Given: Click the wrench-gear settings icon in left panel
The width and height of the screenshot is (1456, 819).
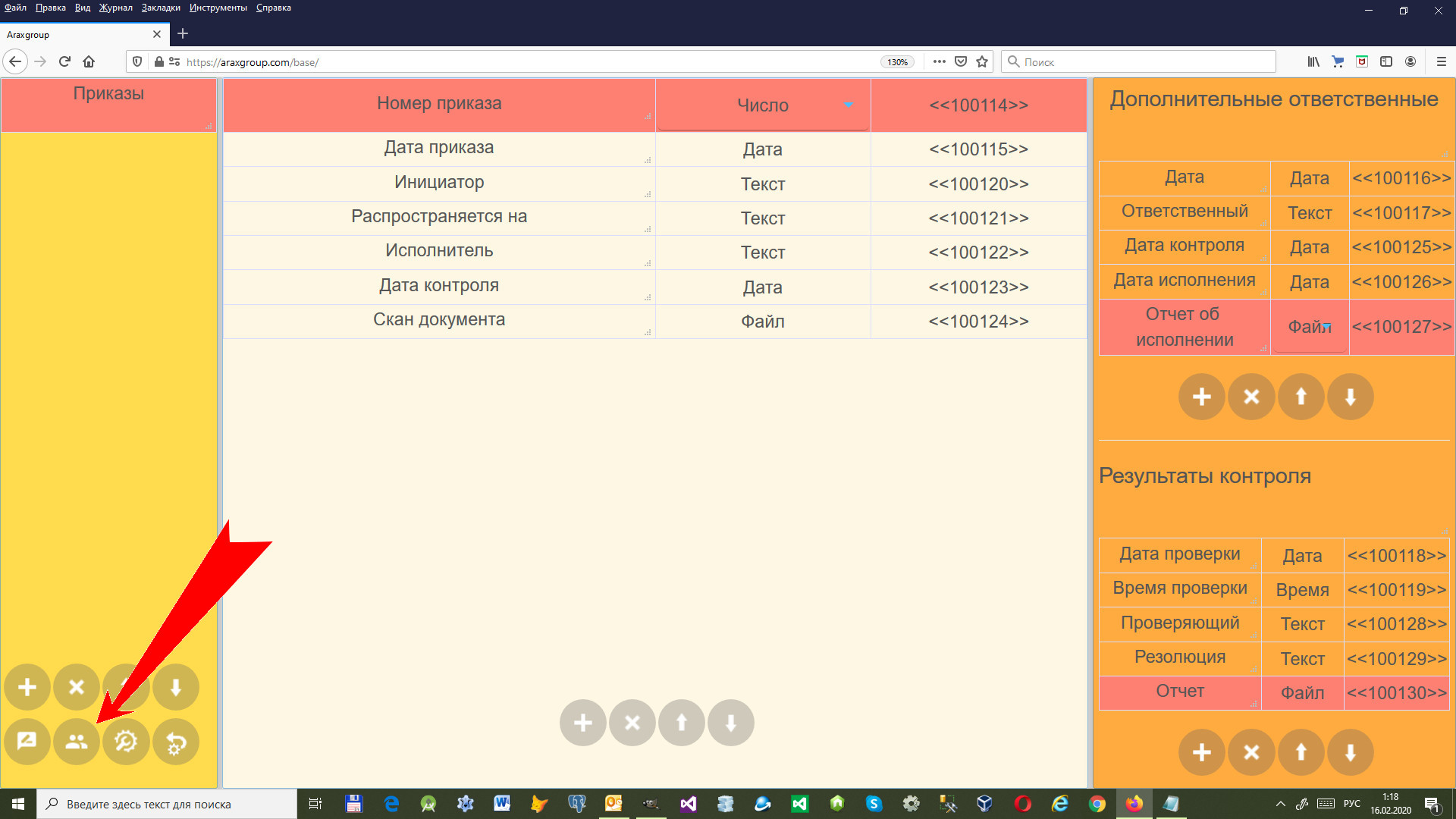Looking at the screenshot, I should coord(126,742).
